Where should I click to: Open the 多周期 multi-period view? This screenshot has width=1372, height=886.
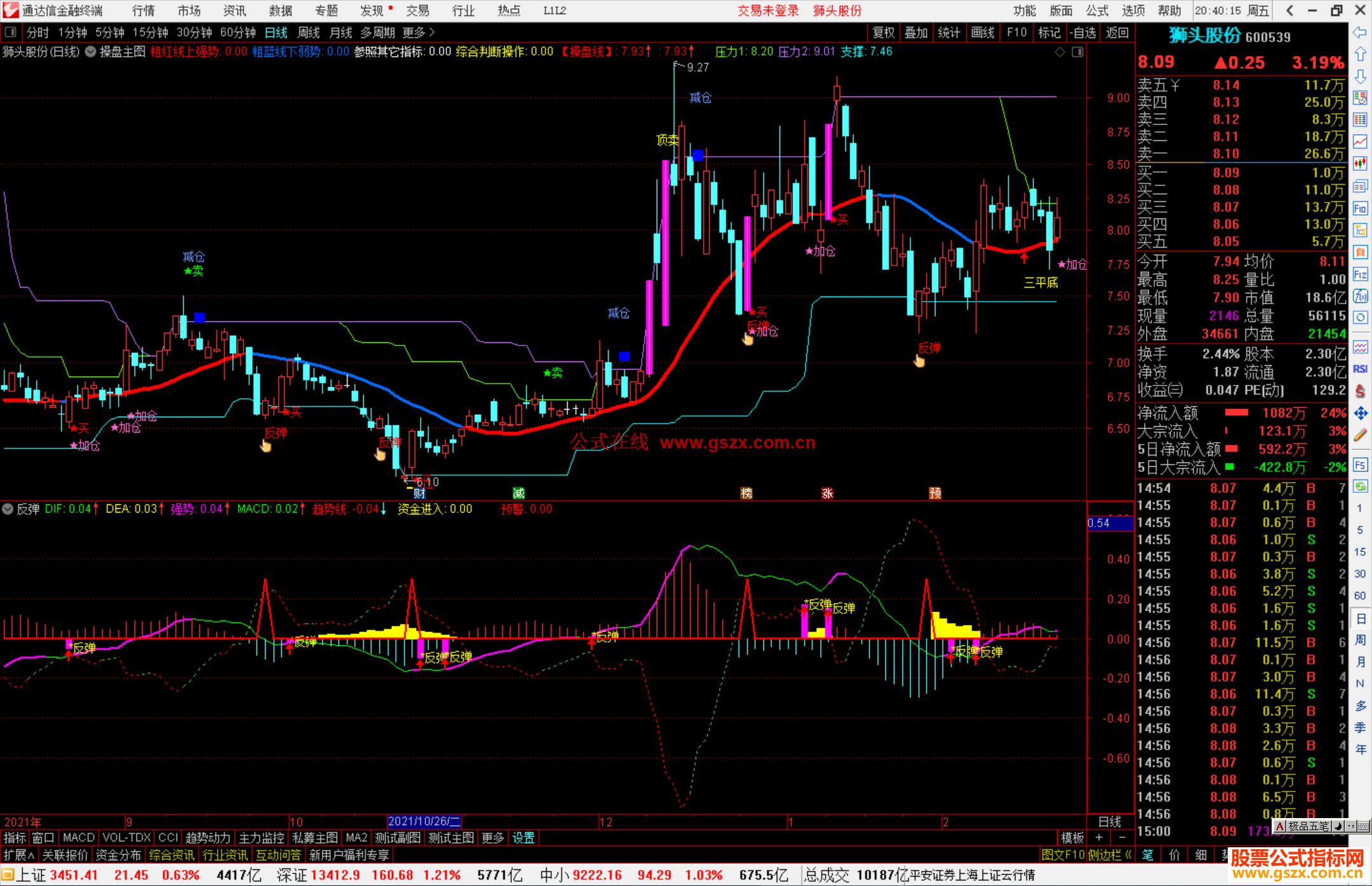click(378, 32)
